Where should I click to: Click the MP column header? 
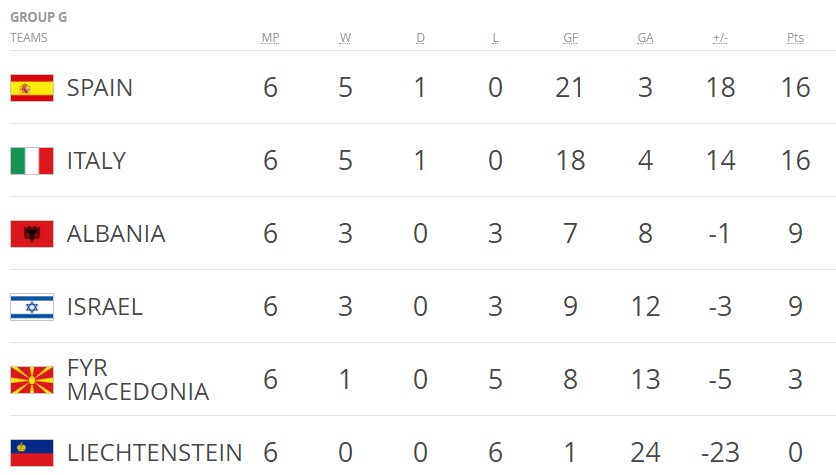point(270,38)
